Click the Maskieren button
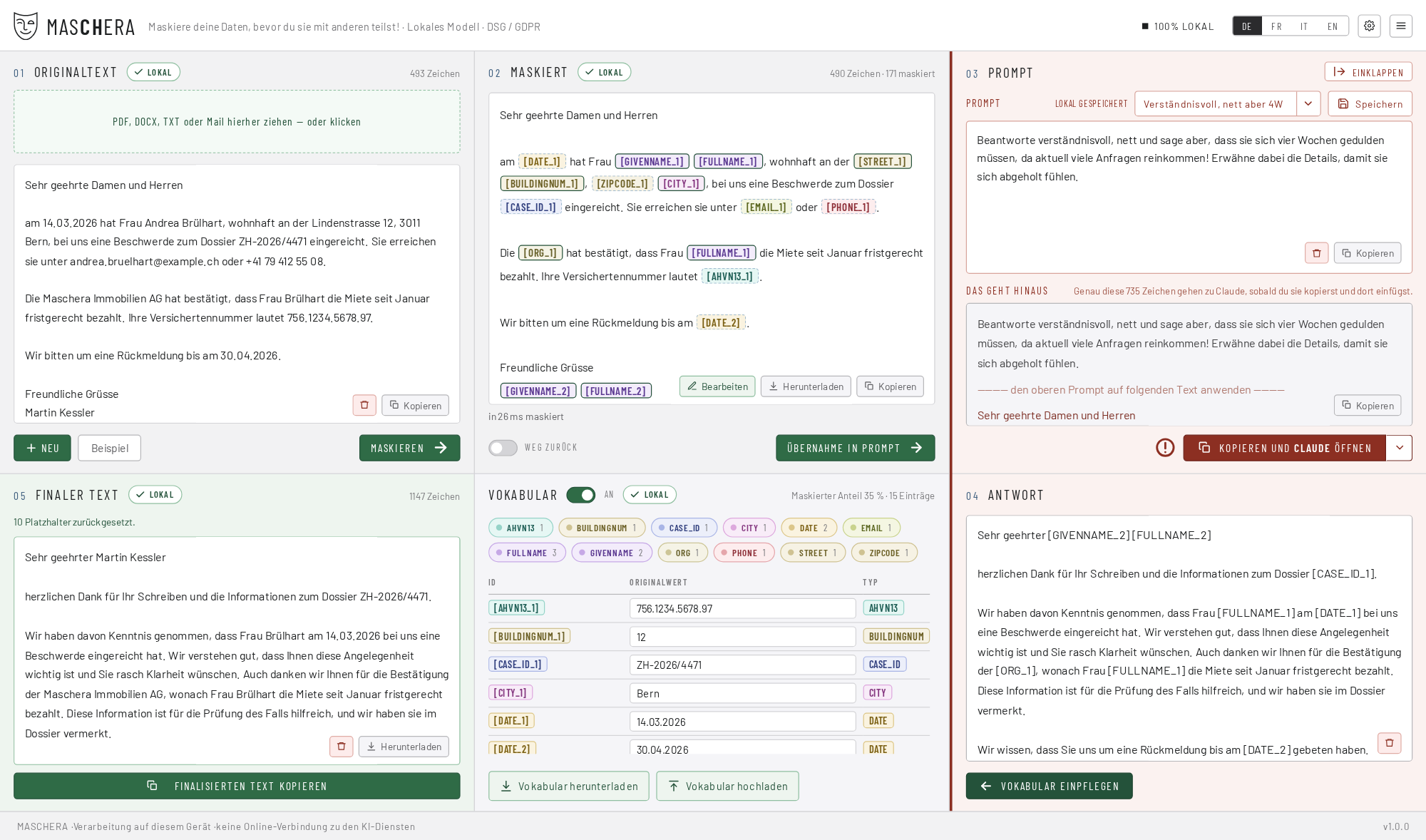 point(409,448)
